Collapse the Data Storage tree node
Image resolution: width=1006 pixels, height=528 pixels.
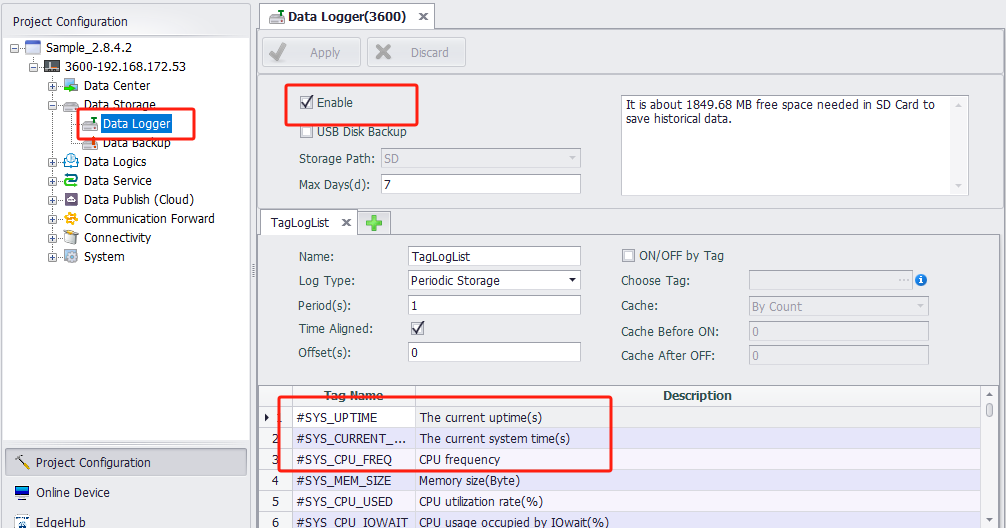53,105
